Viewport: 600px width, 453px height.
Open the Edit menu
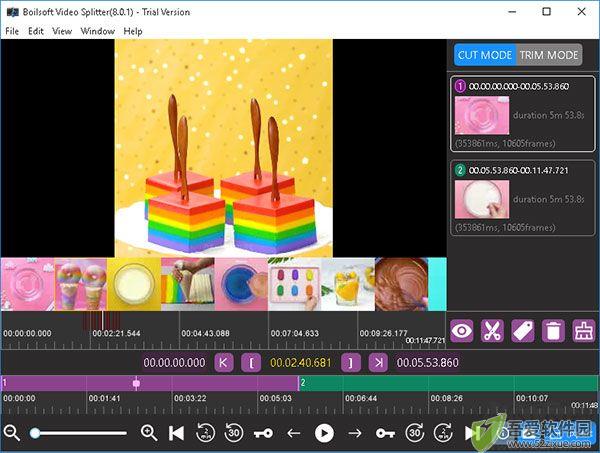36,31
